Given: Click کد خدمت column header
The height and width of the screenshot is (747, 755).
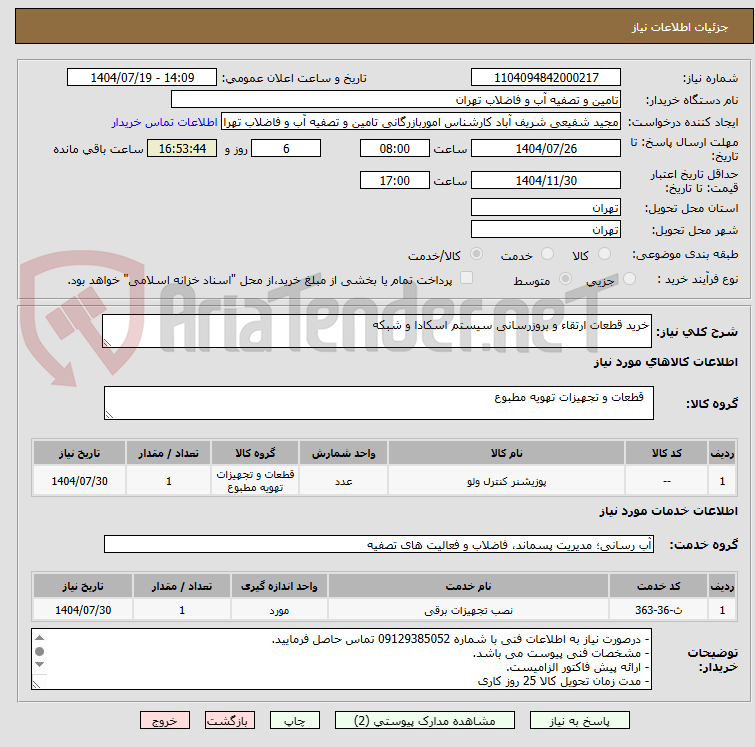Looking at the screenshot, I should [658, 586].
